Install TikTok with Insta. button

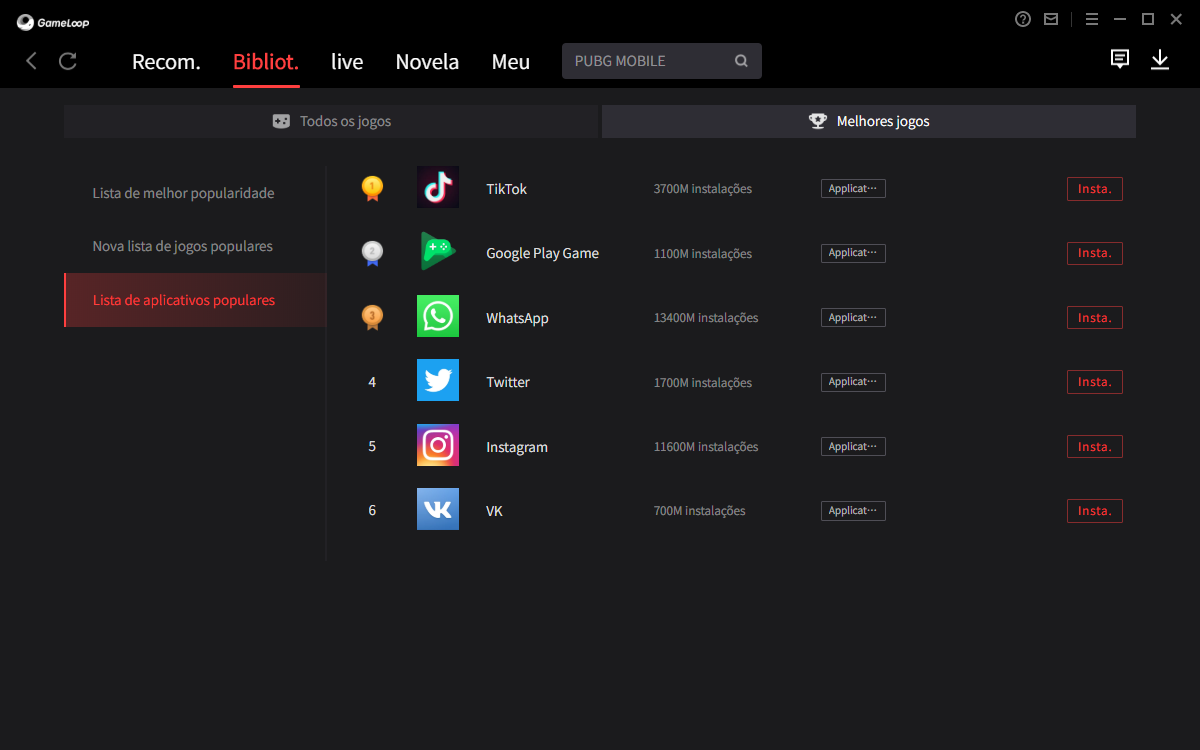point(1095,189)
